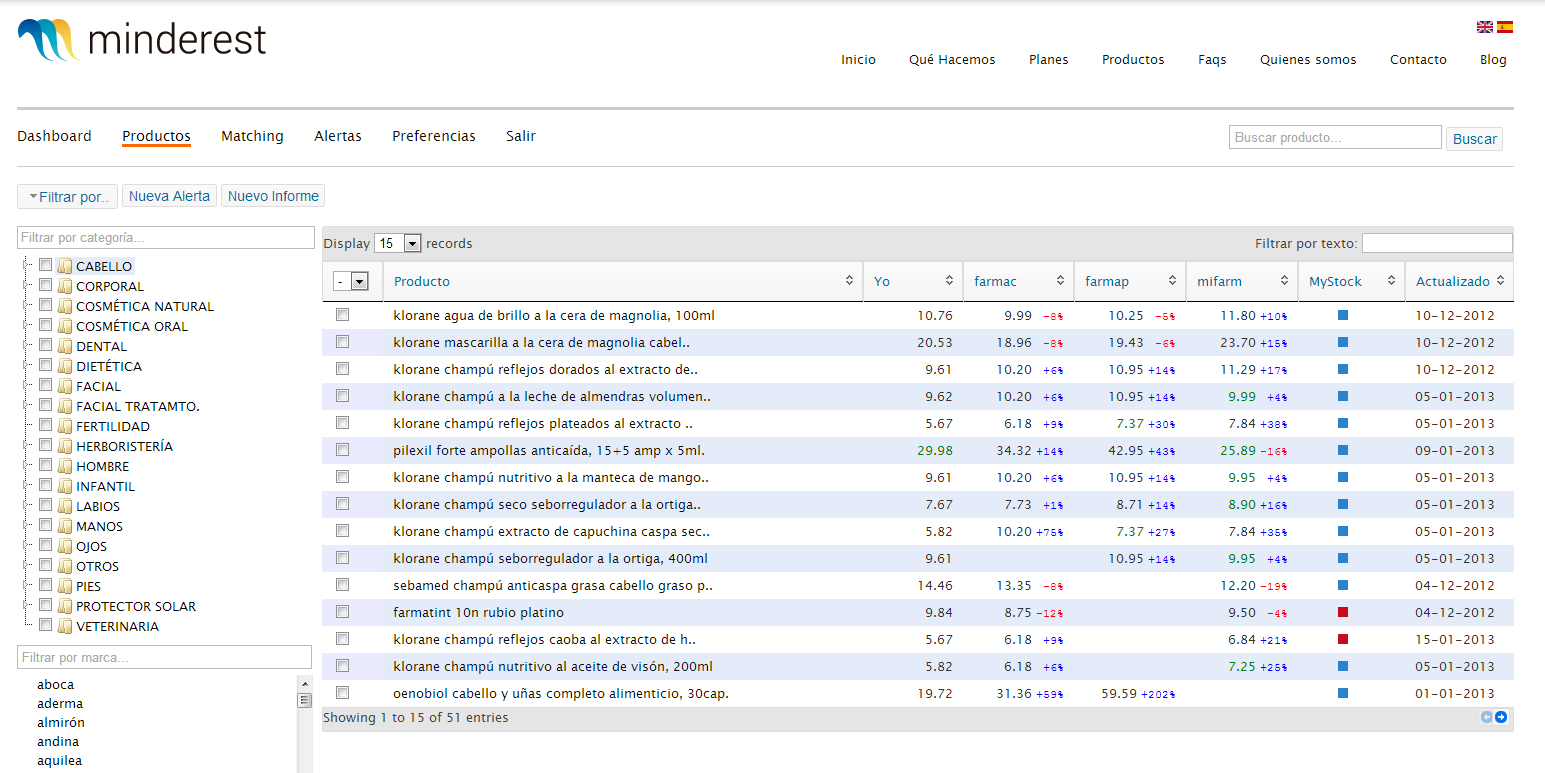The width and height of the screenshot is (1545, 773).
Task: Check the COSMÉTICA NATURAL category checkbox
Action: (x=45, y=306)
